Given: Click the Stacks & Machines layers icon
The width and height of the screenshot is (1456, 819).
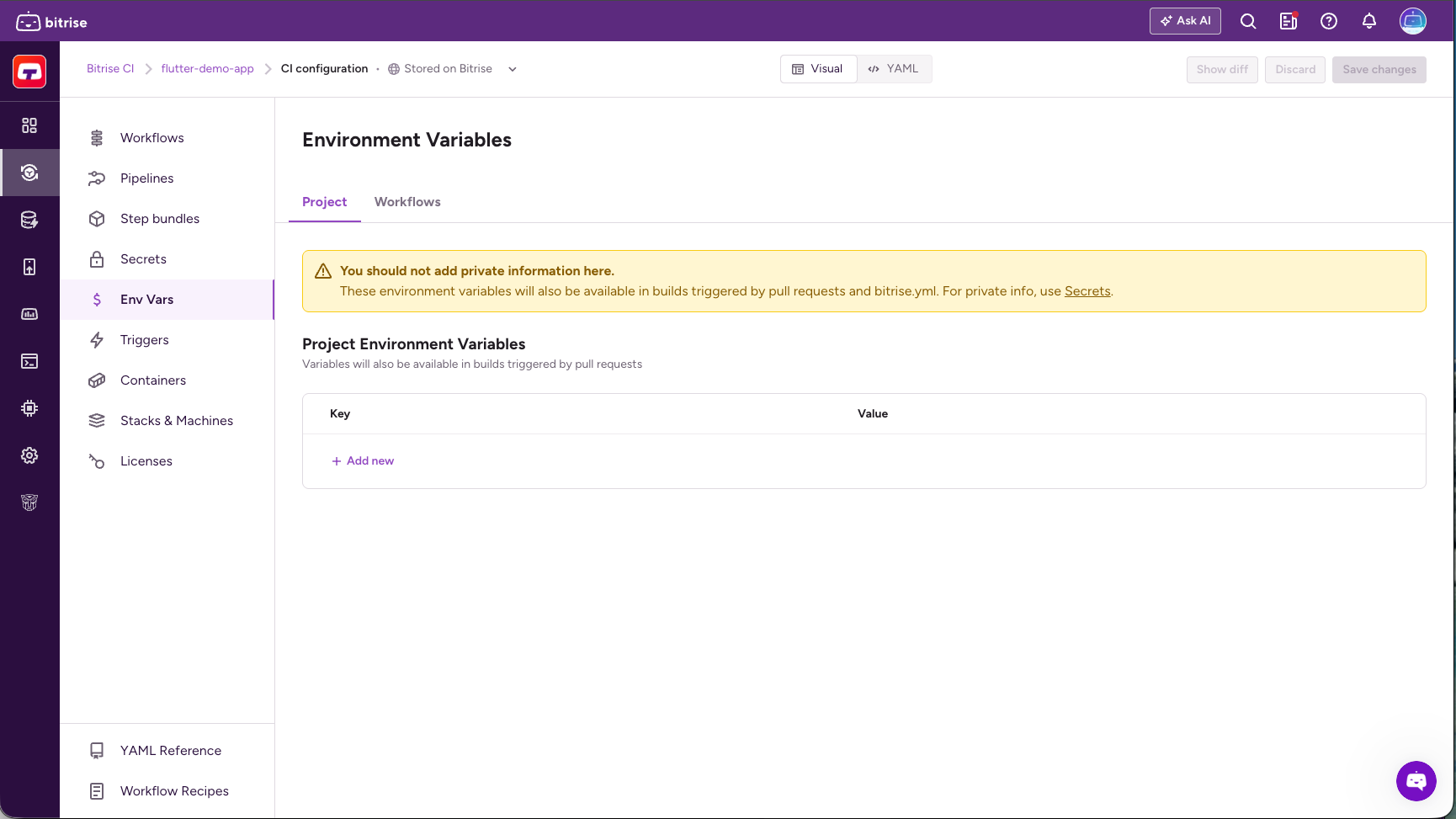Looking at the screenshot, I should [97, 421].
